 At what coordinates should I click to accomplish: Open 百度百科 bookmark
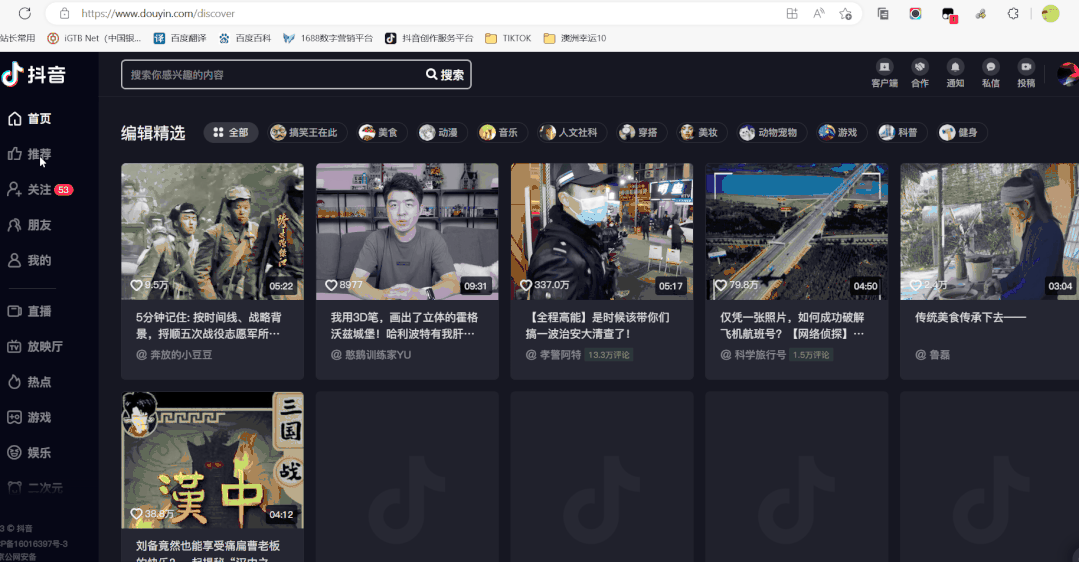245,39
